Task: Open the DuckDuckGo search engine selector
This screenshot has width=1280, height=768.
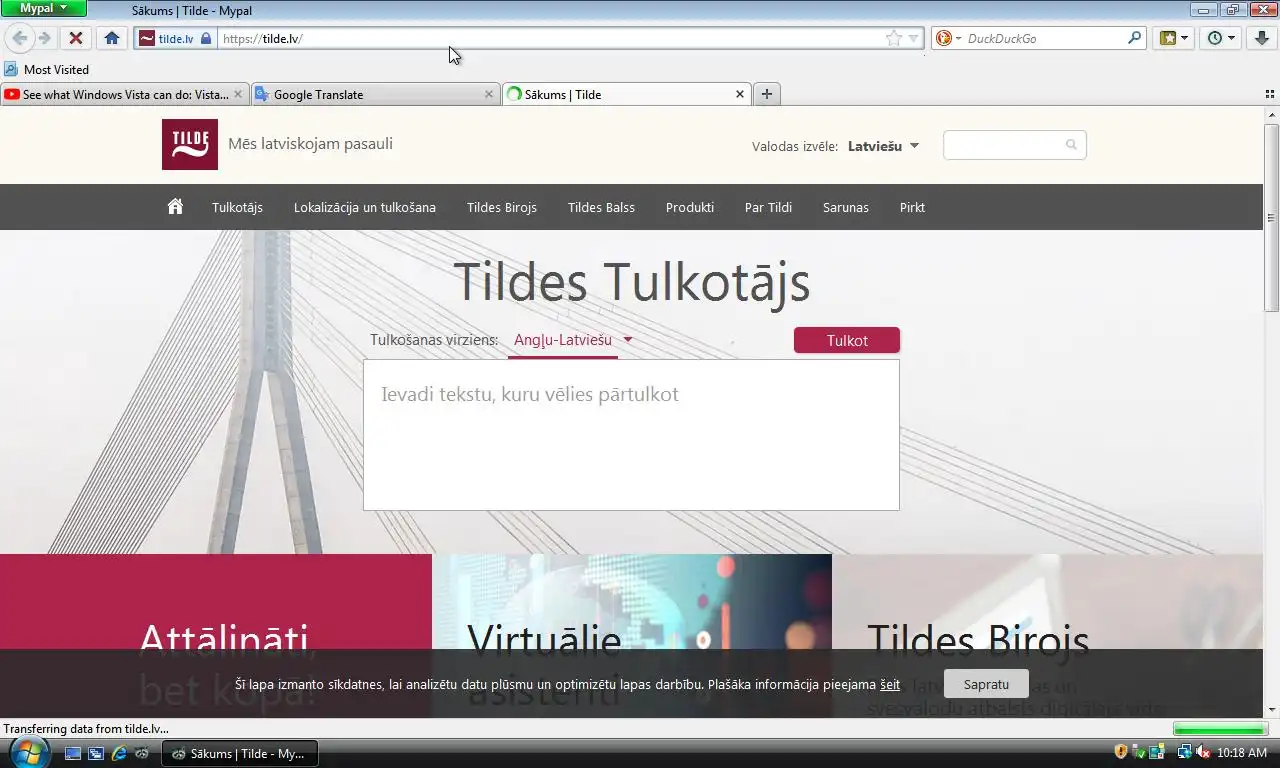Action: pos(948,38)
